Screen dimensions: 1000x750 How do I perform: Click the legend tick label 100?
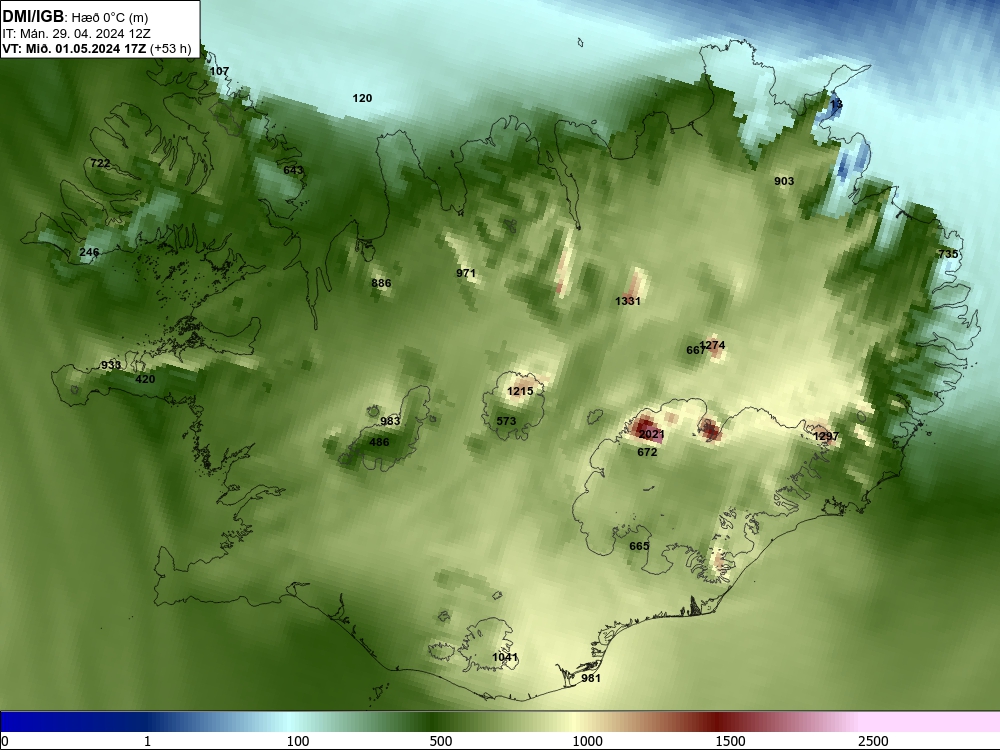click(298, 741)
